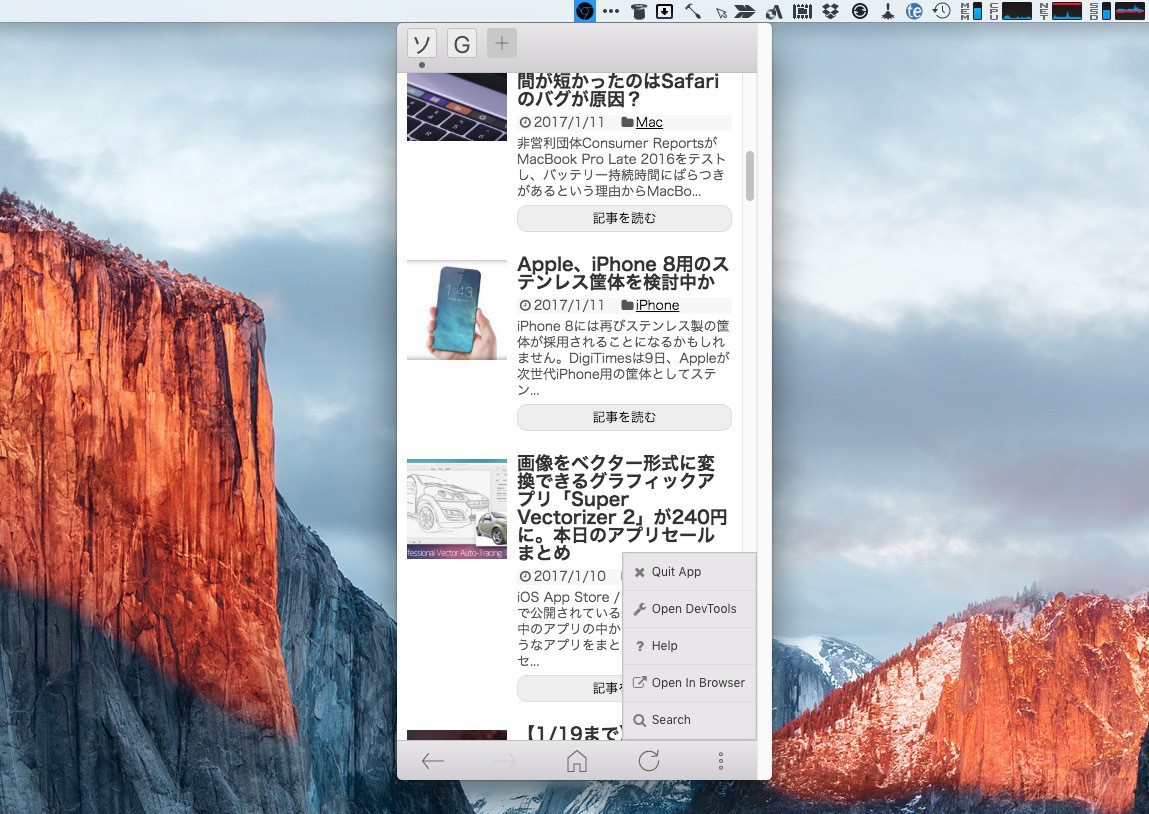
Task: Switch to the ソ tab
Action: point(422,44)
